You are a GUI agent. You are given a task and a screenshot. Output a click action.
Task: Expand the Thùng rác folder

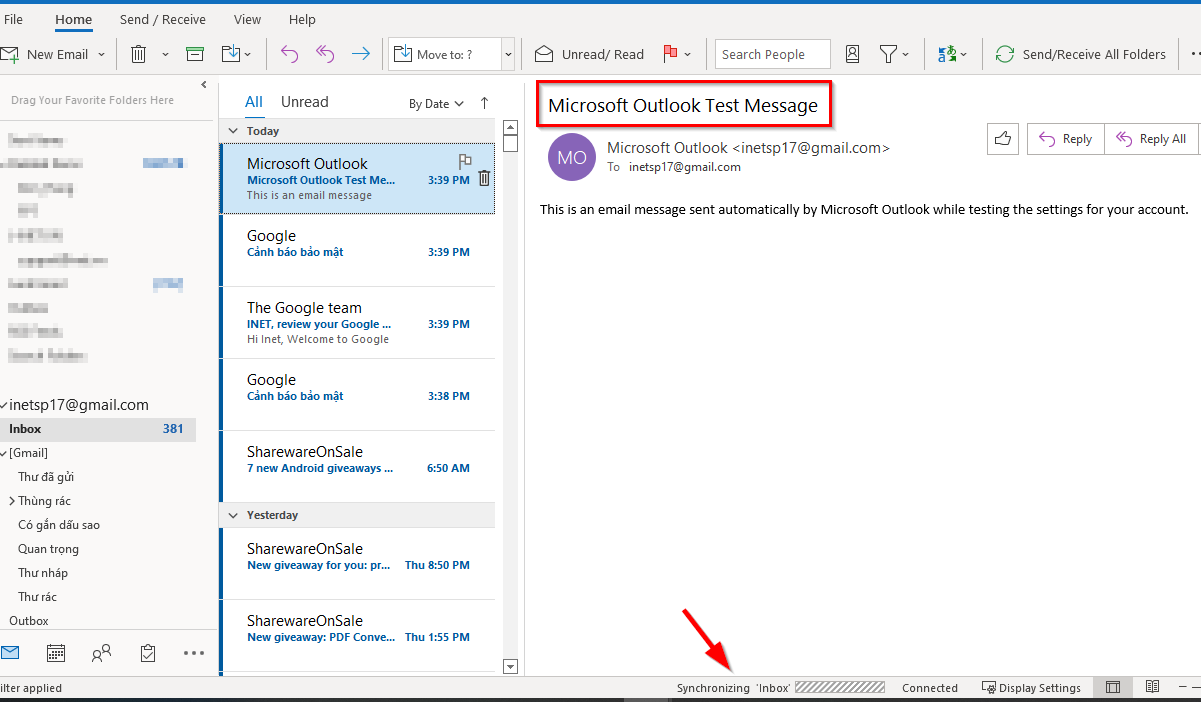[x=11, y=501]
